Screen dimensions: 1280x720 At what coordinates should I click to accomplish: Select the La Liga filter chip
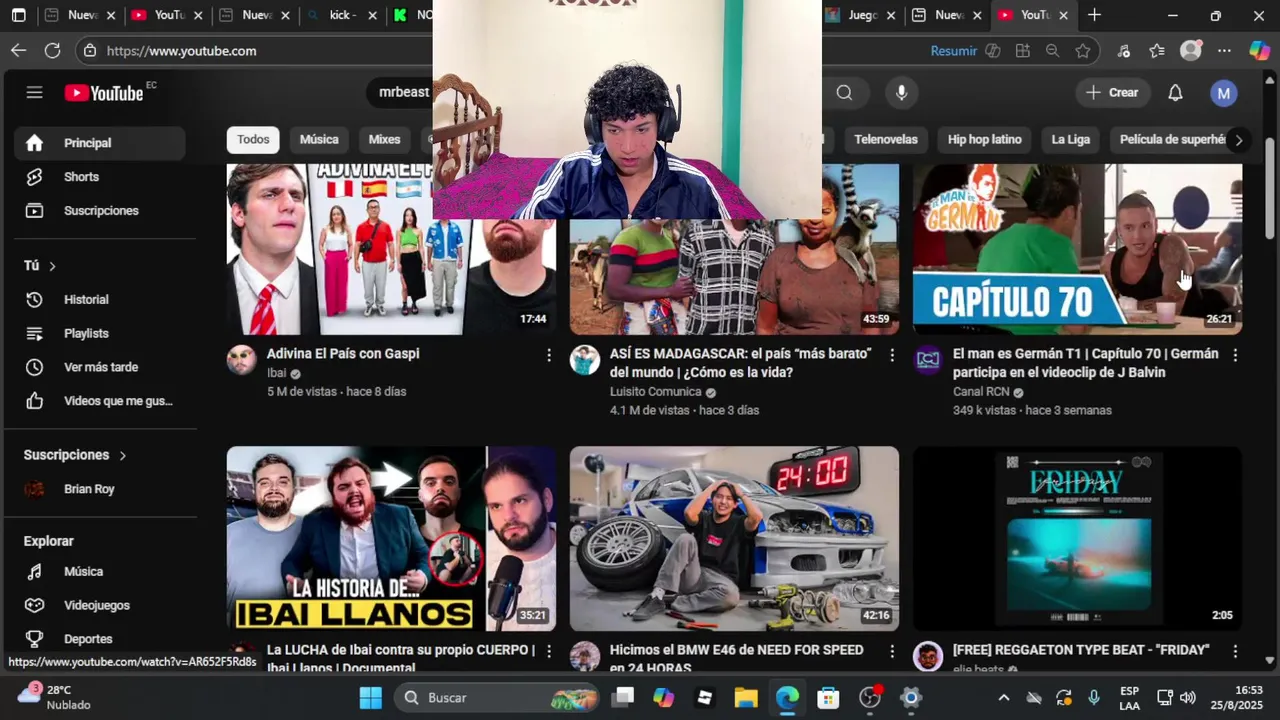tap(1070, 140)
